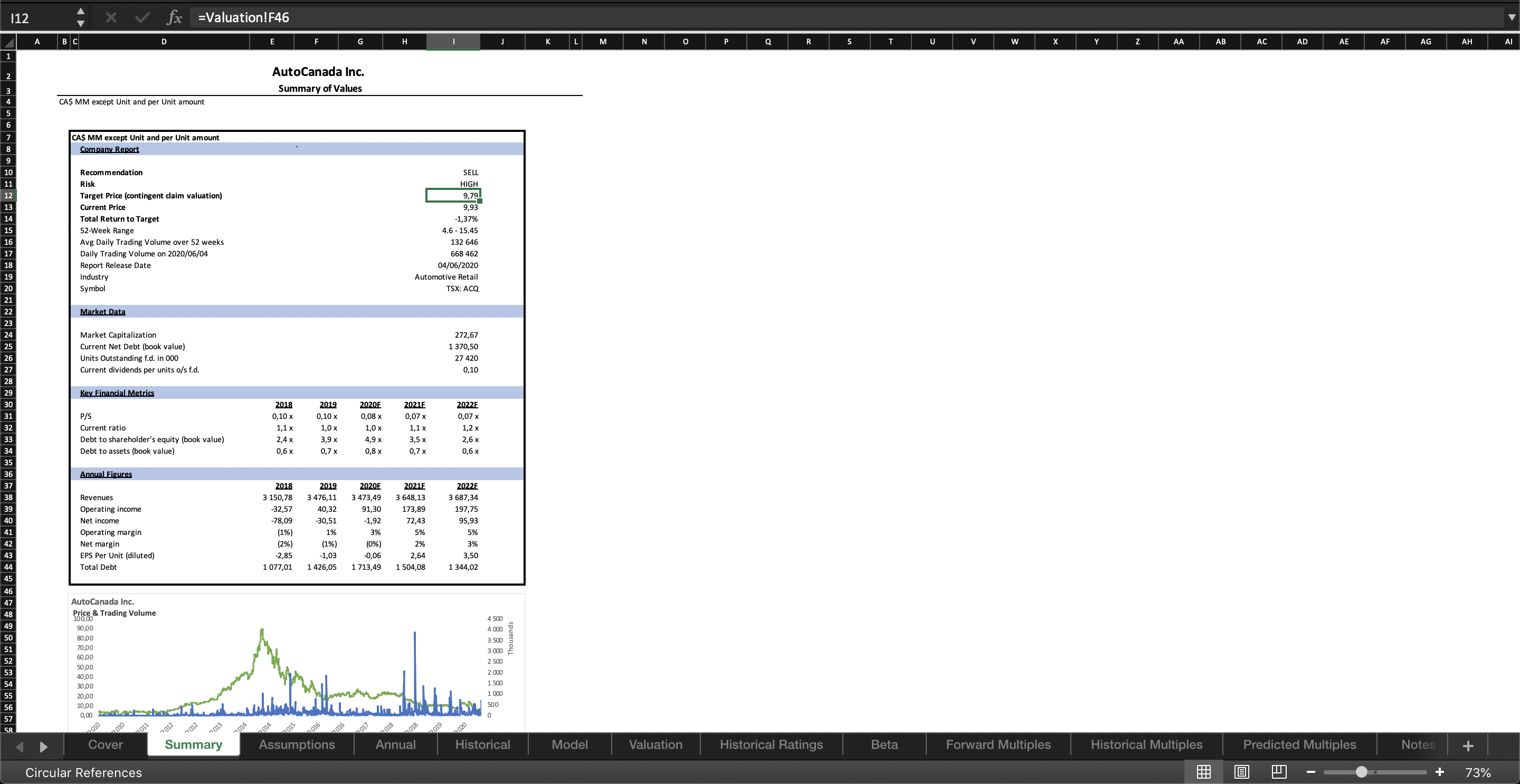Open the Assumptions sheet tab
The height and width of the screenshot is (784, 1520).
coord(297,744)
